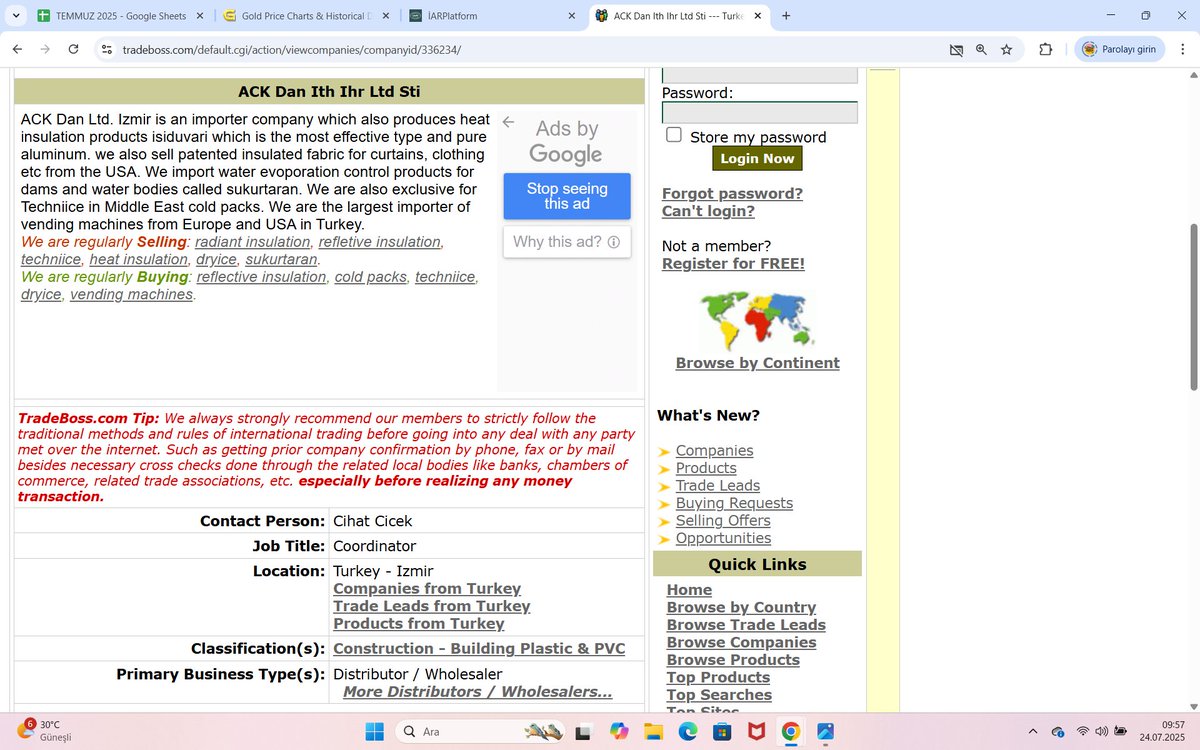The height and width of the screenshot is (750, 1200).
Task: Open the Home quick link
Action: tap(689, 590)
